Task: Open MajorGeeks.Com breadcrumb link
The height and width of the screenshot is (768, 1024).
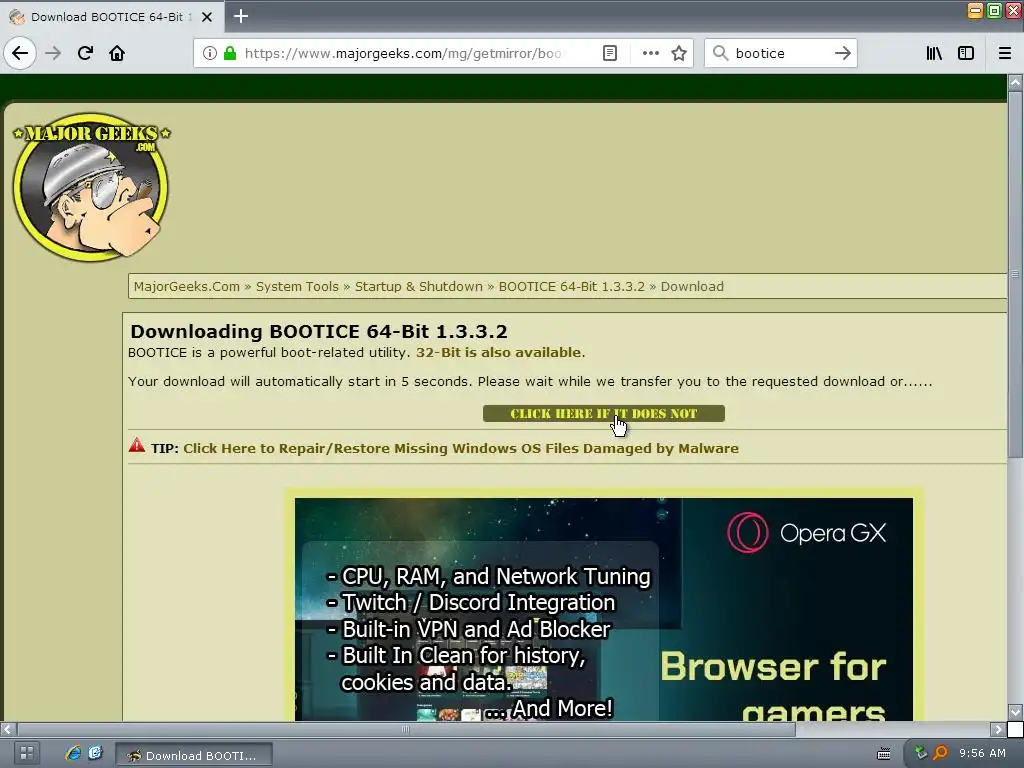Action: (187, 287)
